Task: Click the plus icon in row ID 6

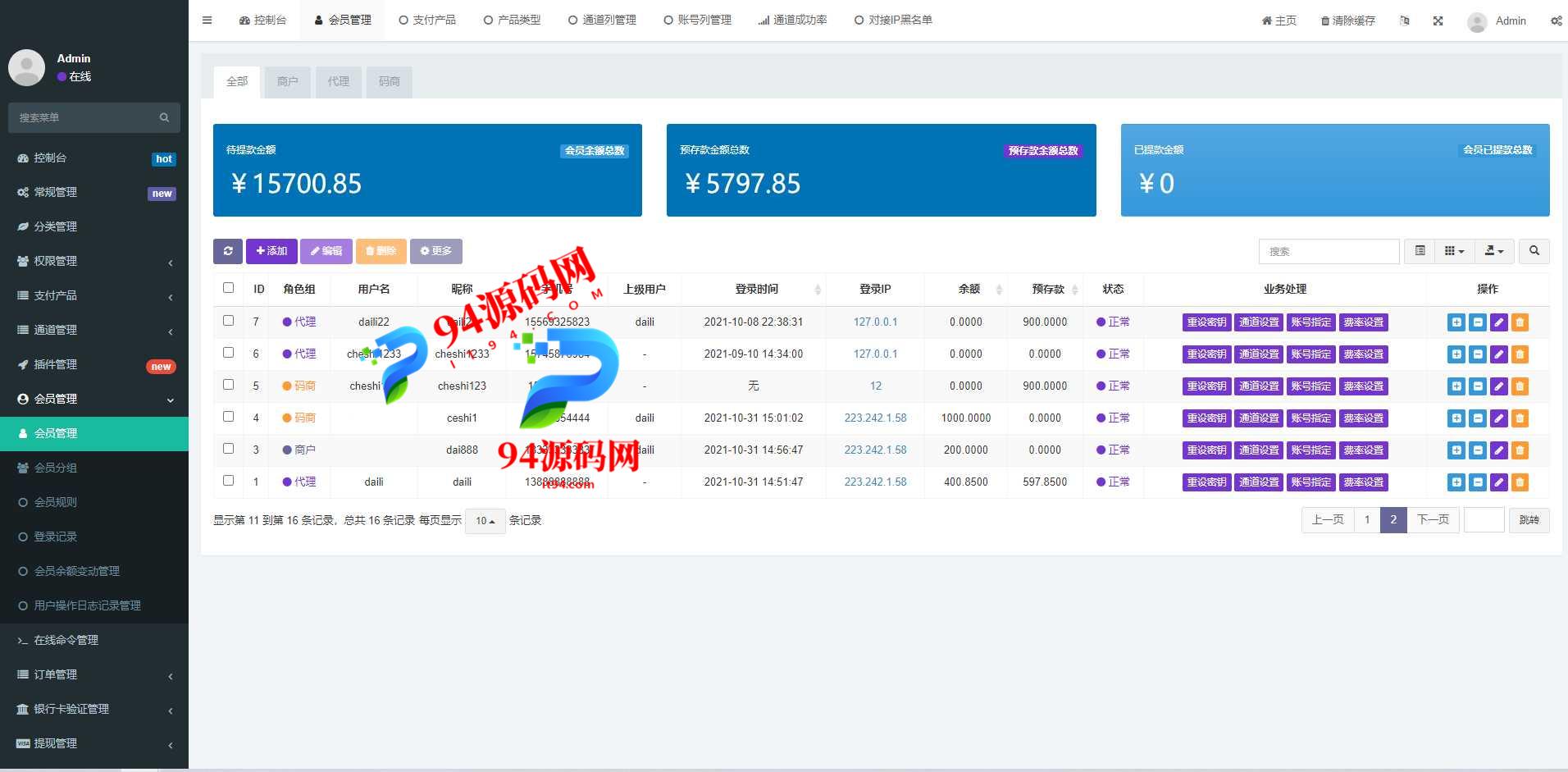Action: click(x=1456, y=354)
